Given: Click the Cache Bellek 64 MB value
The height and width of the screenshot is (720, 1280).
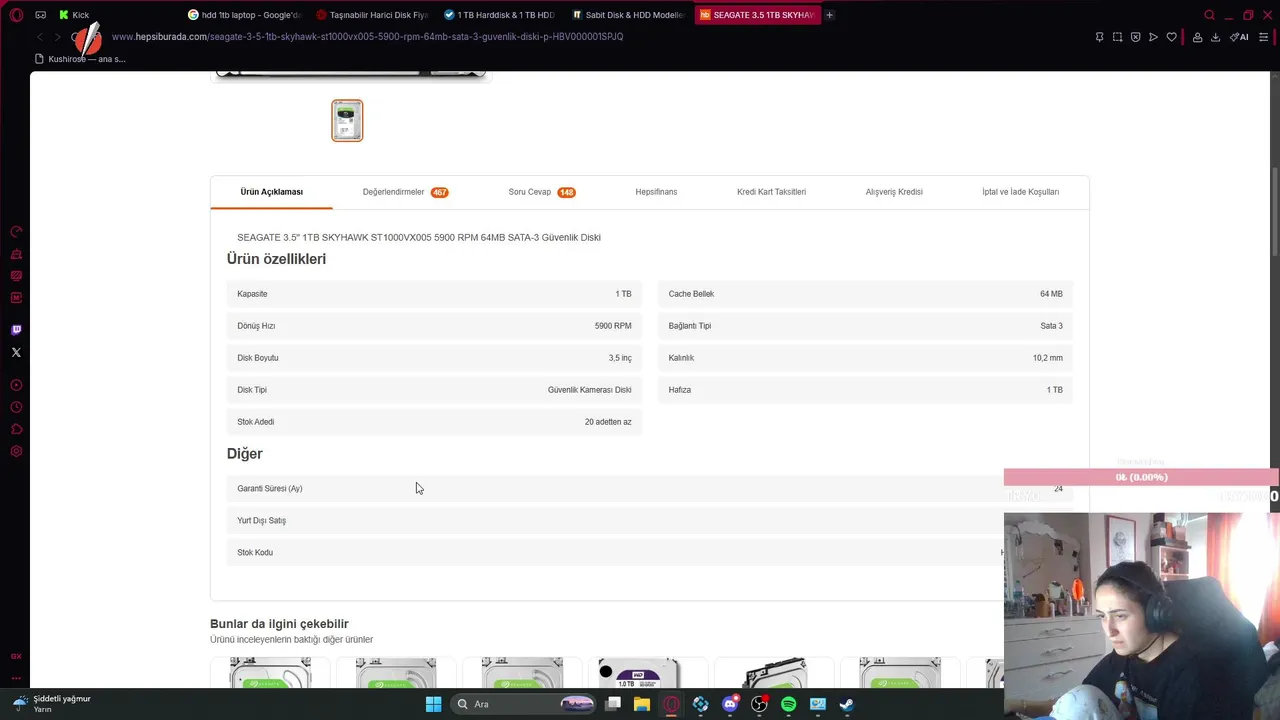Looking at the screenshot, I should click(x=1051, y=294).
